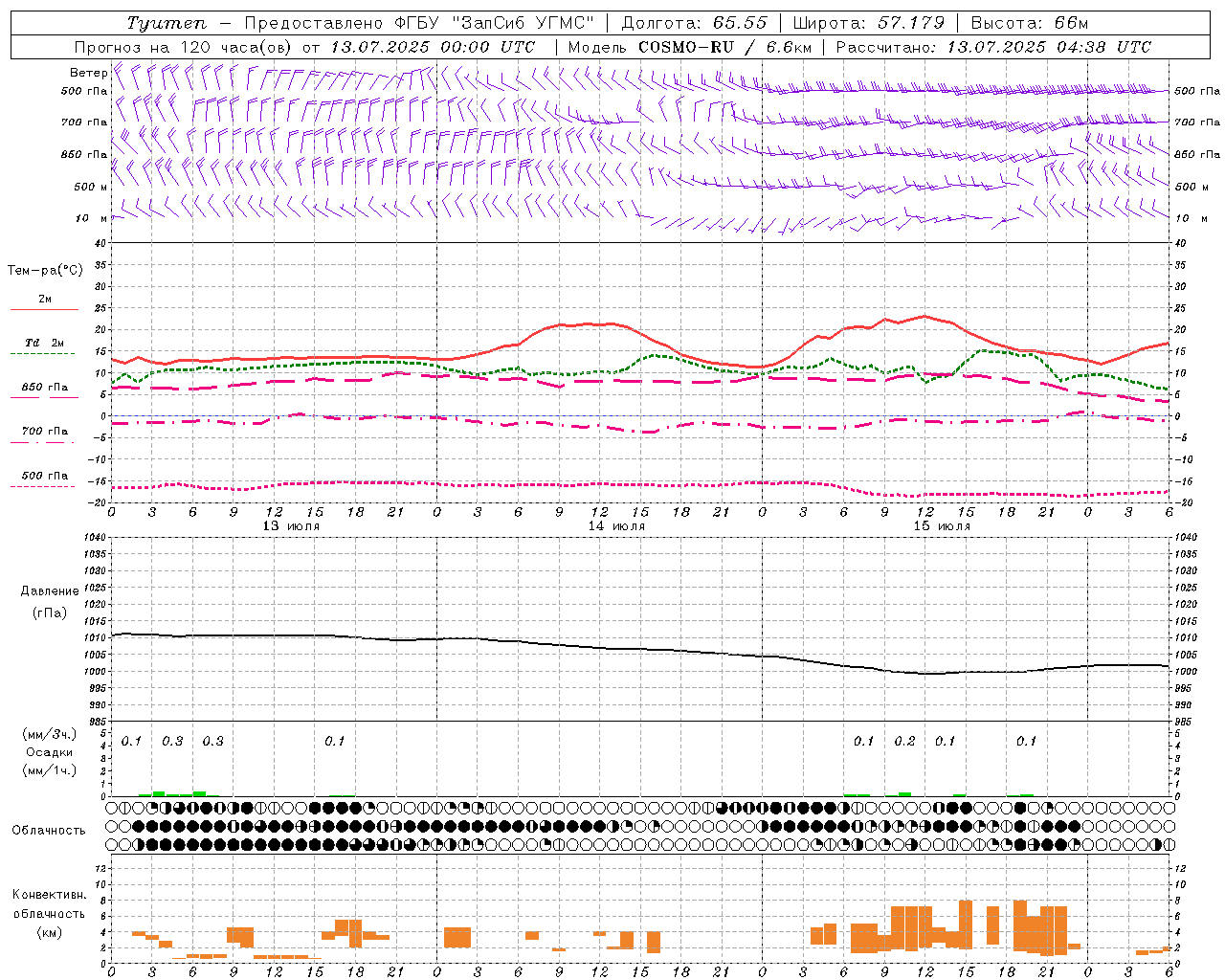Click the station name Tyumen in header

coord(166,23)
